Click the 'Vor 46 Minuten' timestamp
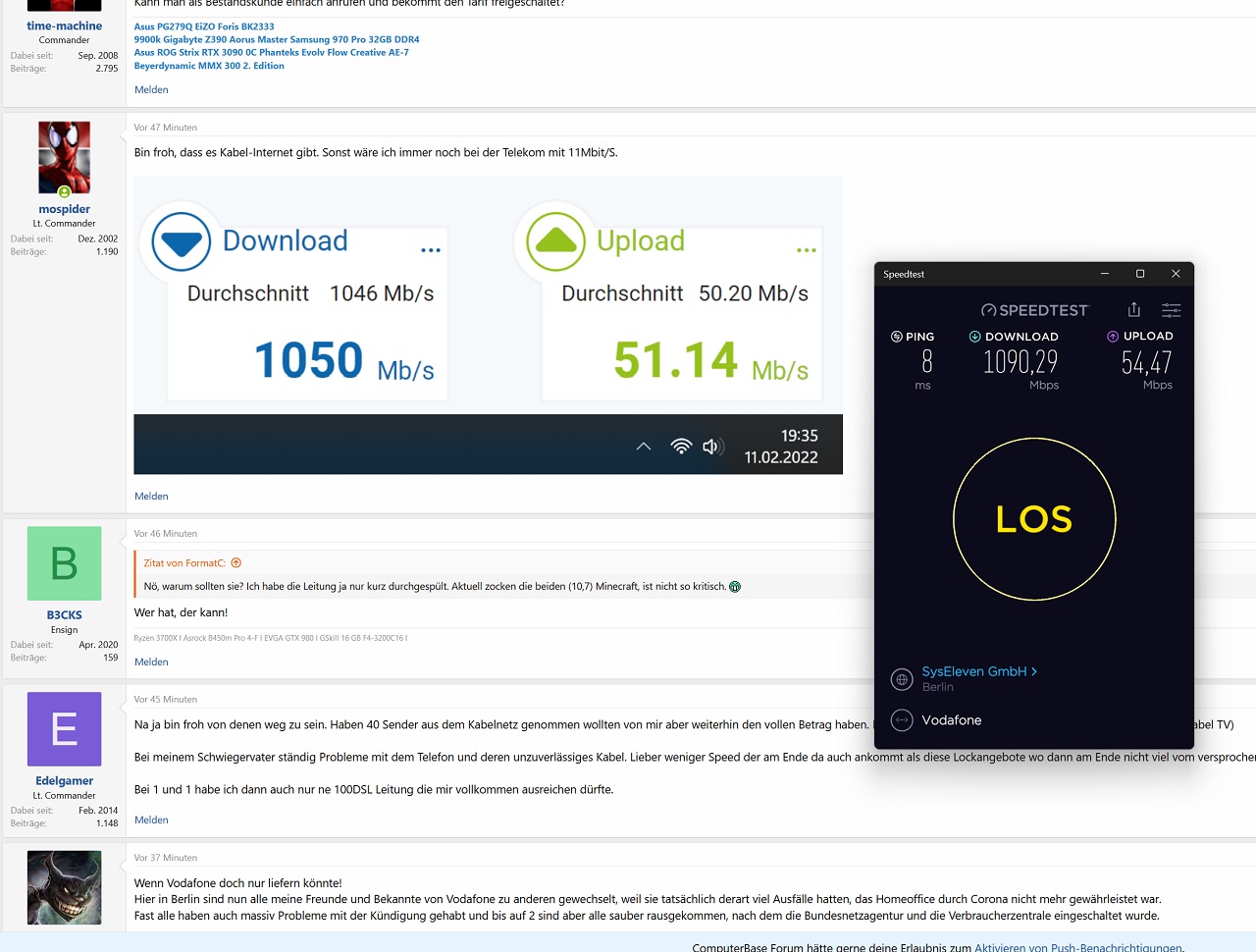 [x=165, y=534]
